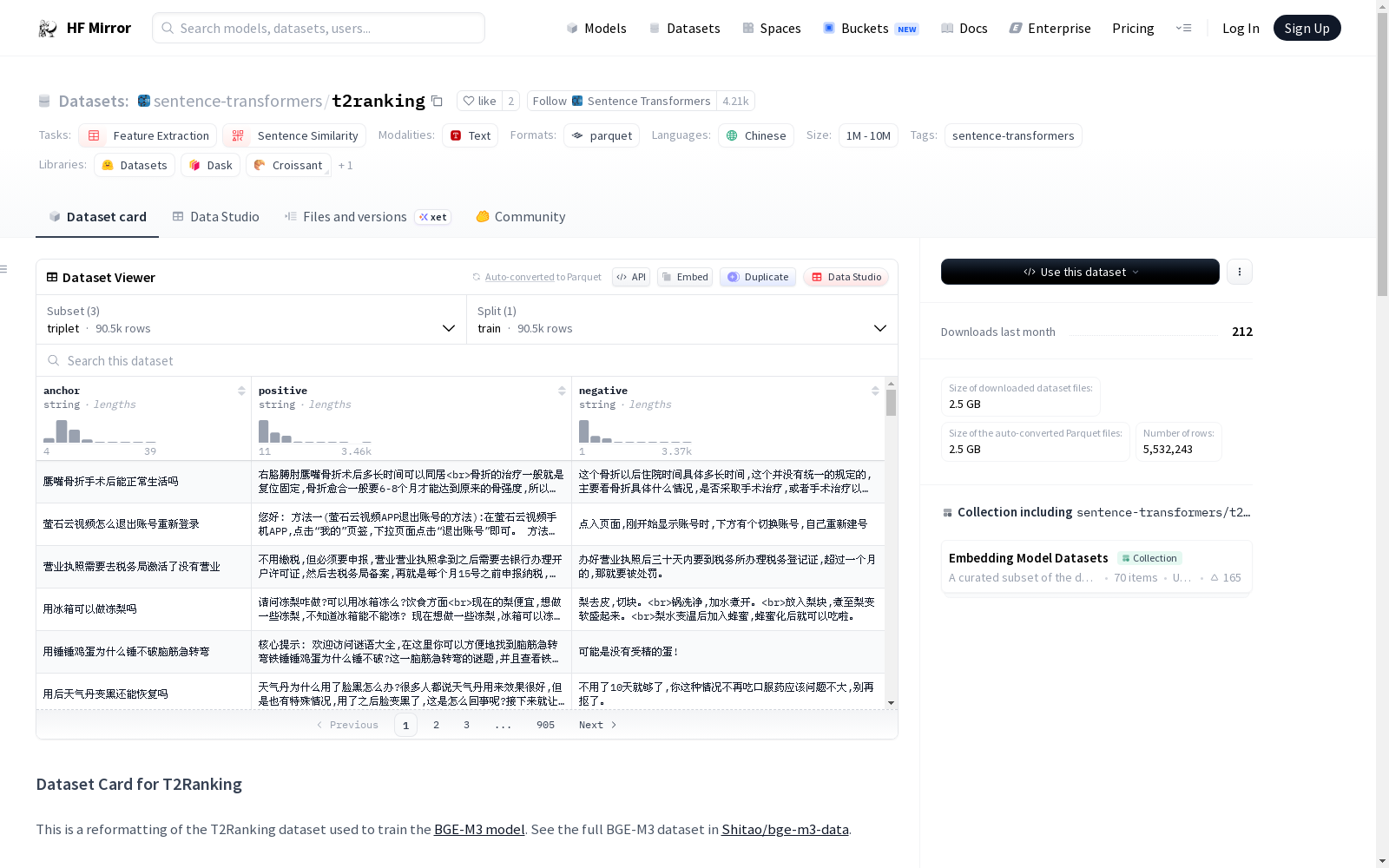This screenshot has width=1389, height=868.
Task: Open the Embed button in Dataset Viewer
Action: 685,277
